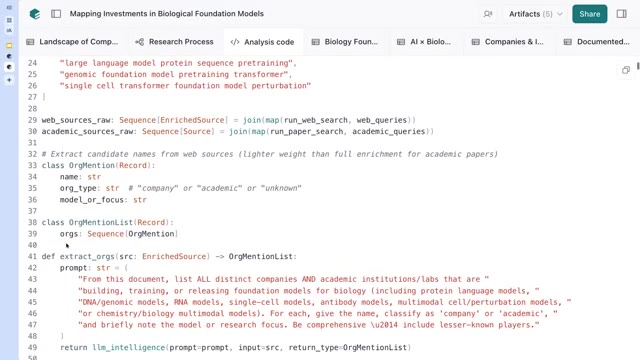Click the orgs field on line 39
Screen dimensions: 640x360
pyautogui.click(x=69, y=234)
